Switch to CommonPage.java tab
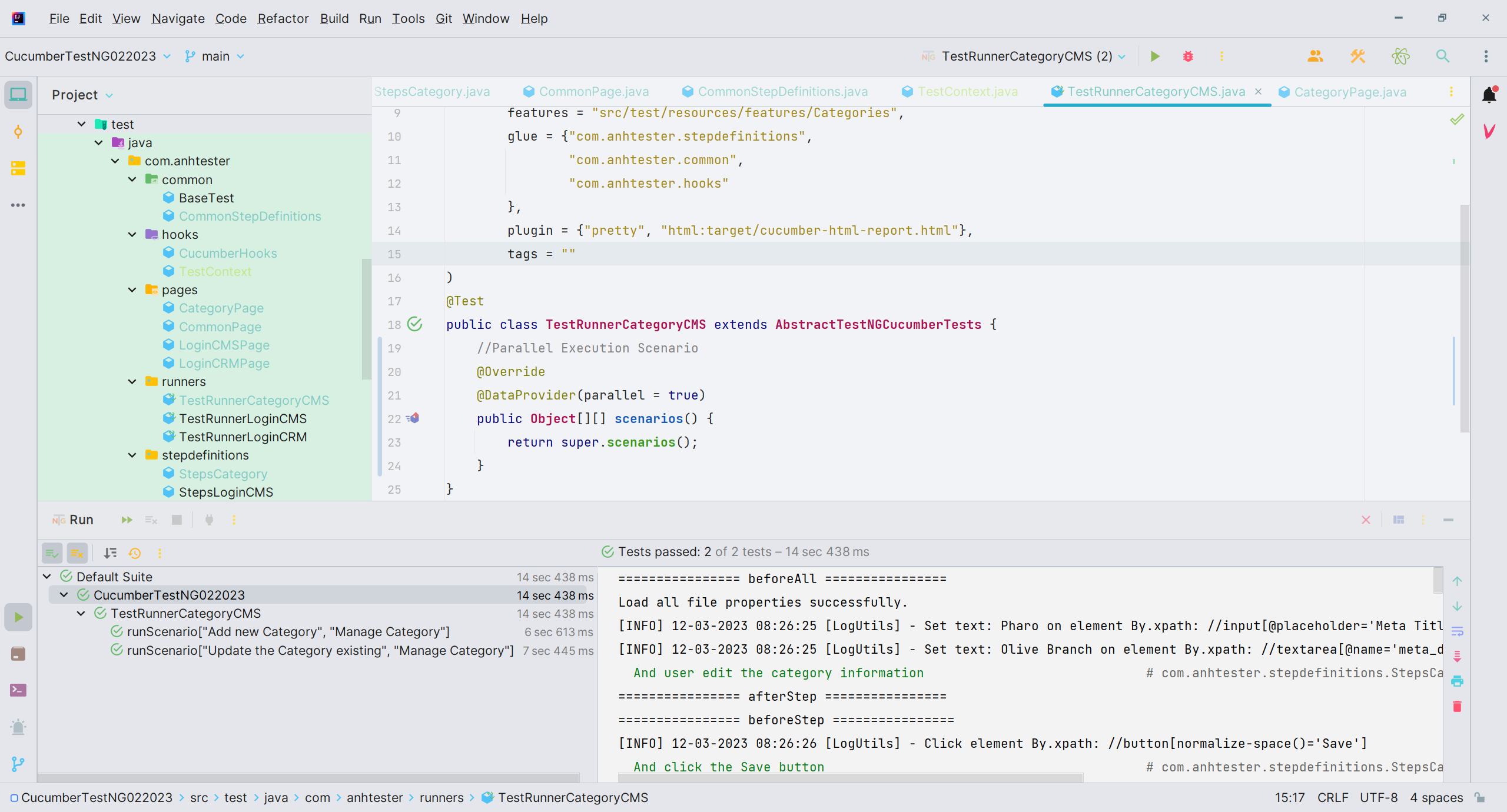 [586, 91]
